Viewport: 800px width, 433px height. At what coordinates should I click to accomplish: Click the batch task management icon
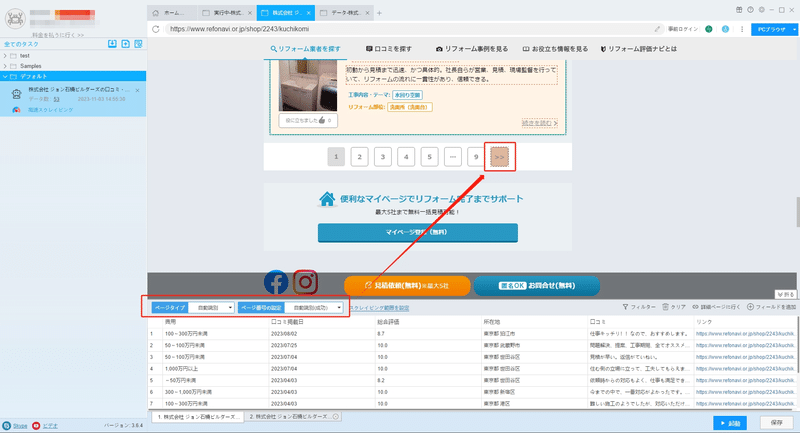tap(138, 44)
